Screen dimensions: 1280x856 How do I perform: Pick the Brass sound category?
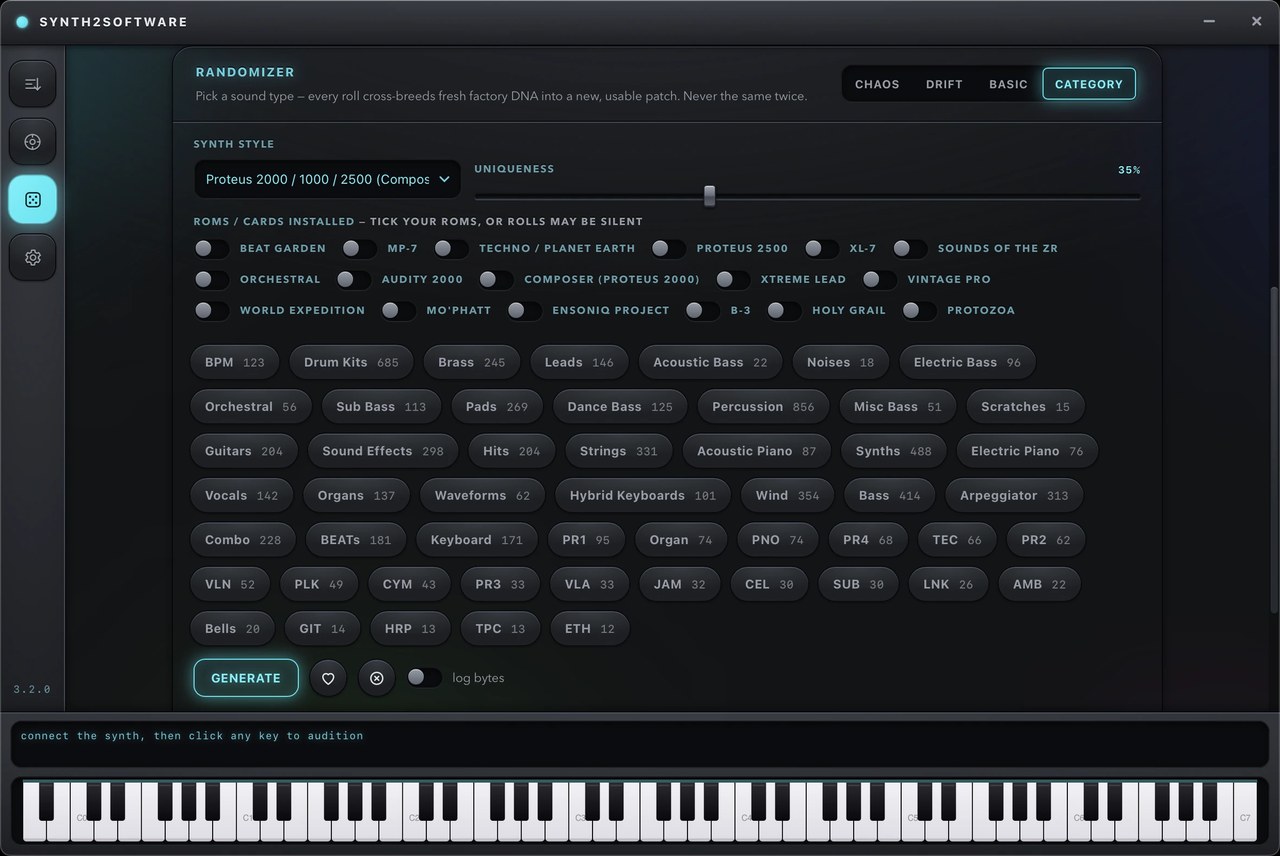(472, 362)
